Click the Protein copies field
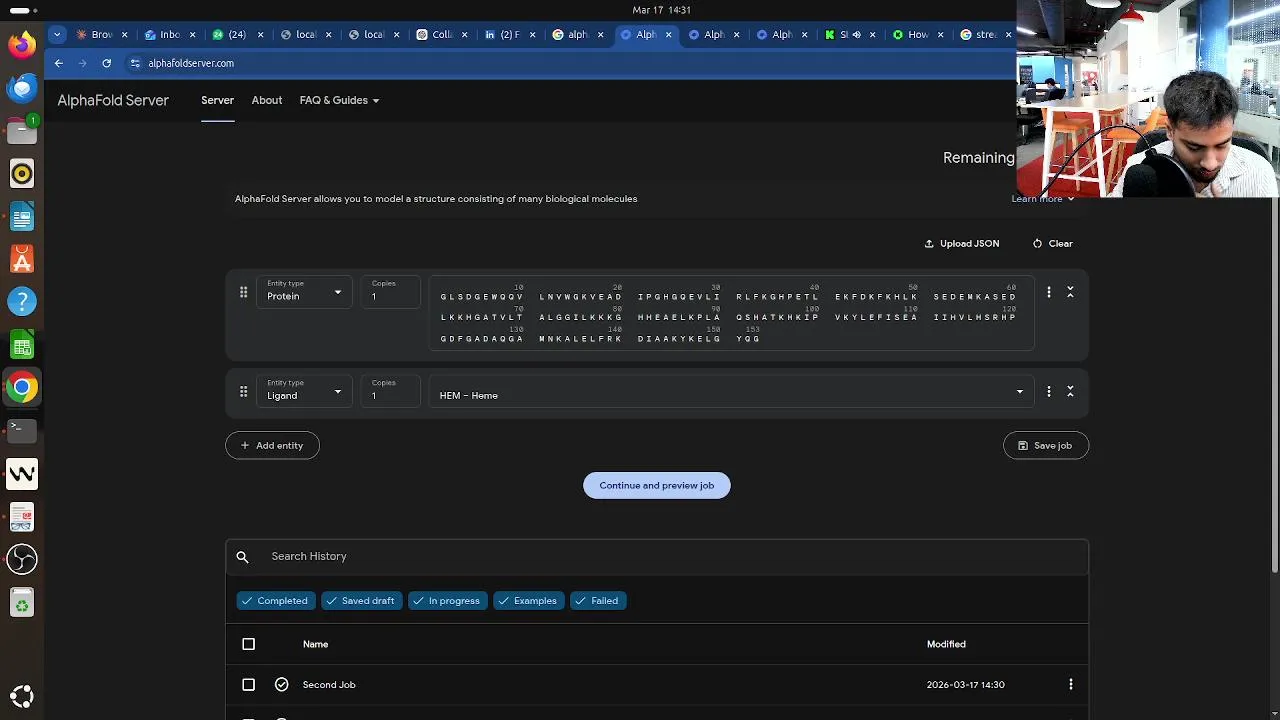1280x720 pixels. 390,292
